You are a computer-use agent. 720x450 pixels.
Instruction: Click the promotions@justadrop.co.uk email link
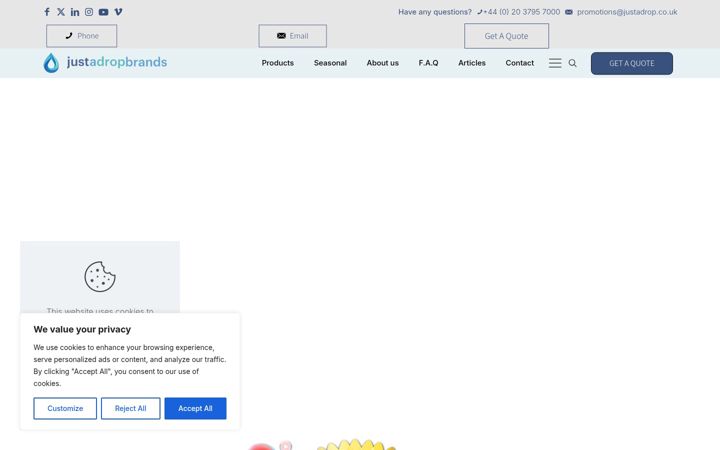(627, 12)
